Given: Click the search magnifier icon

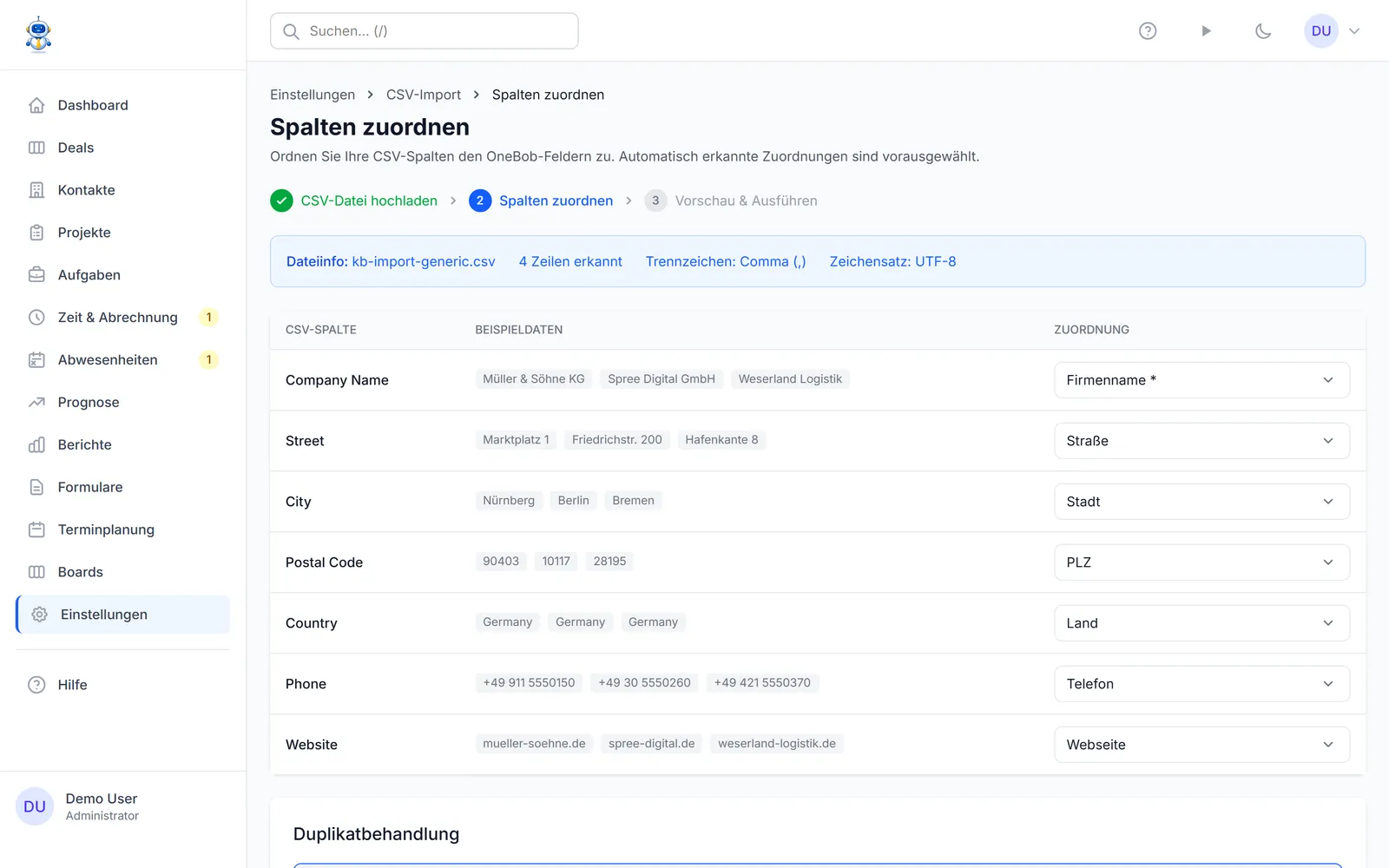Looking at the screenshot, I should [x=292, y=31].
